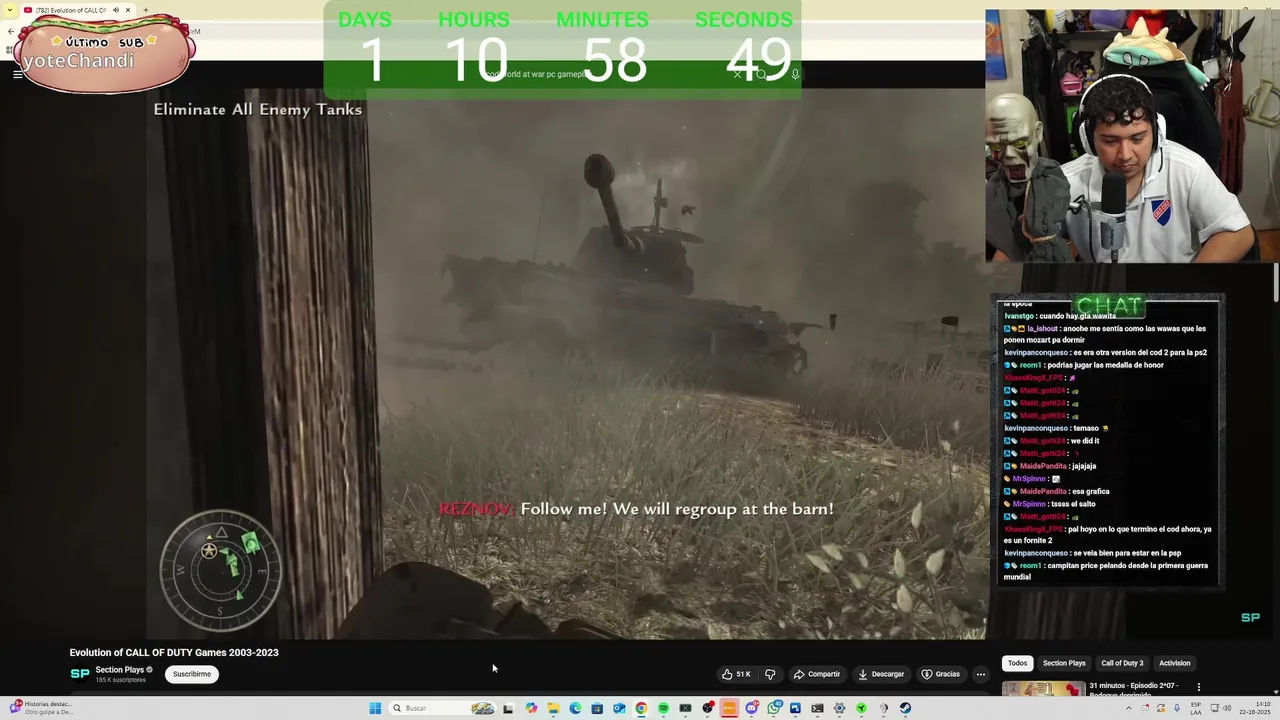Open the ESP LAA language indicator
The width and height of the screenshot is (1280, 720).
coord(1196,708)
